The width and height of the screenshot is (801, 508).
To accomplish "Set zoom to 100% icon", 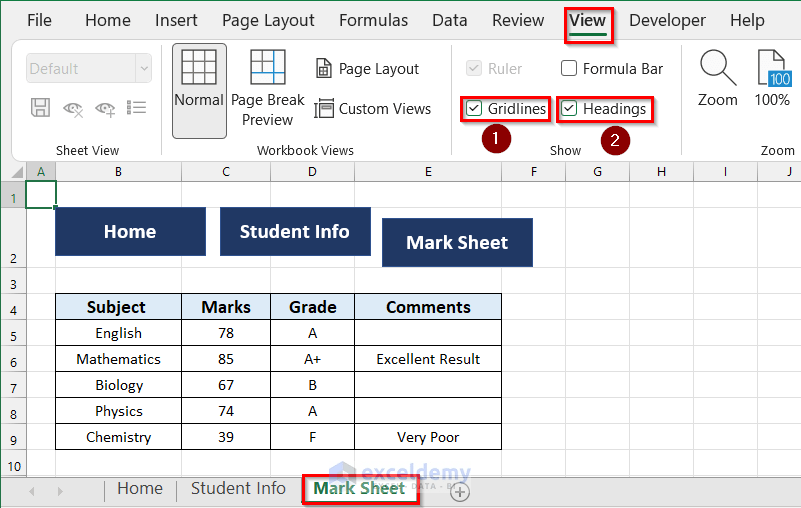I will (773, 67).
